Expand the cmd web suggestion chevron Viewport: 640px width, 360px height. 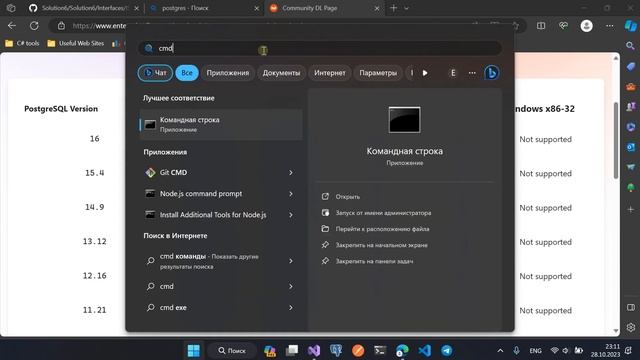(x=291, y=286)
